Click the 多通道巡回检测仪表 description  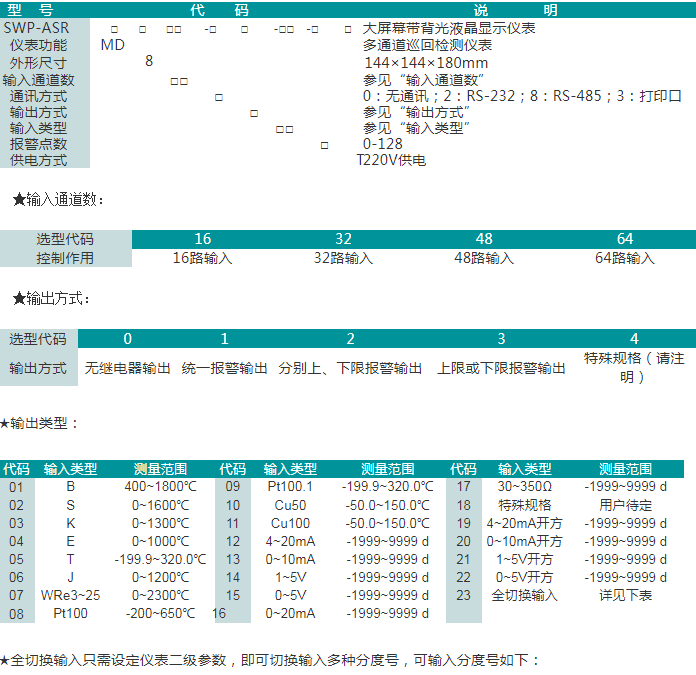pos(427,45)
